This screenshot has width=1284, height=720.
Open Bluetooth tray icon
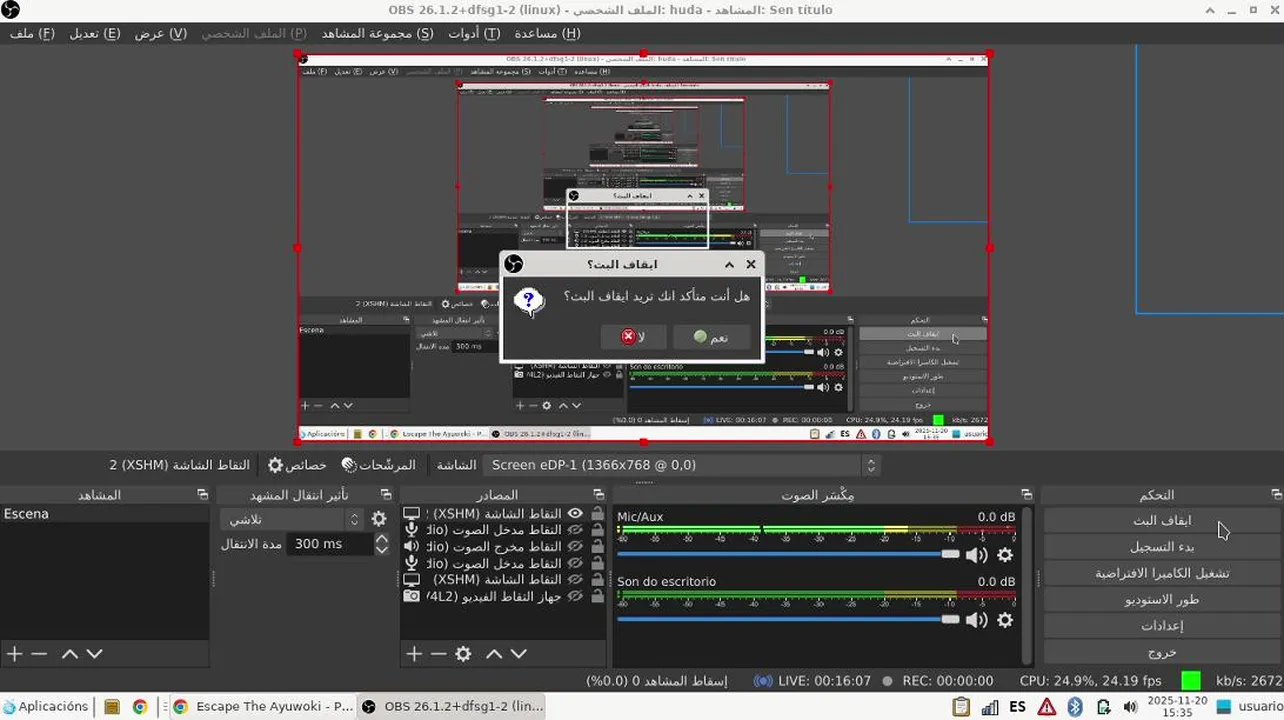coord(1075,707)
